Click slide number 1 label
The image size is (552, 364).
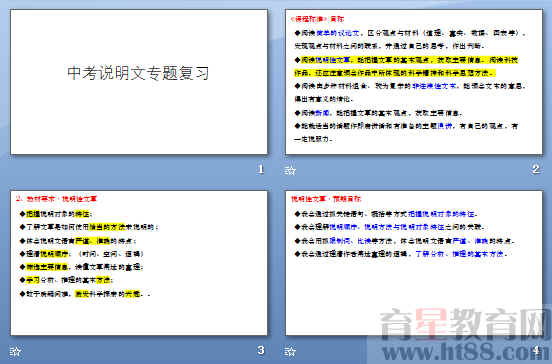tap(261, 169)
